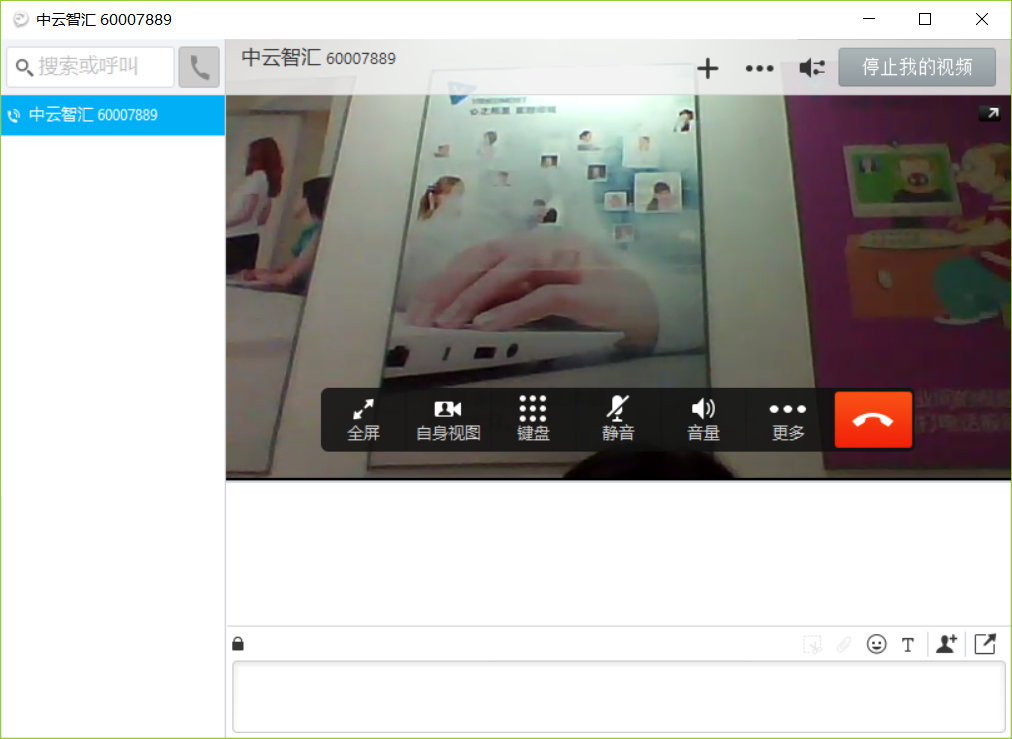Click the chat message input box
1012x739 pixels.
click(618, 696)
